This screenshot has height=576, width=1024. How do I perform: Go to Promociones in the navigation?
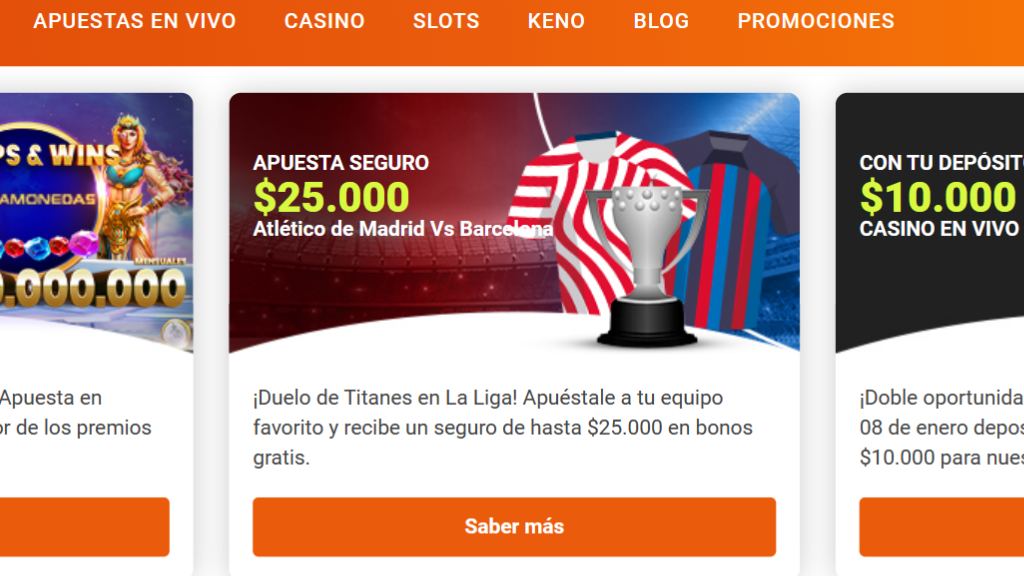click(816, 21)
